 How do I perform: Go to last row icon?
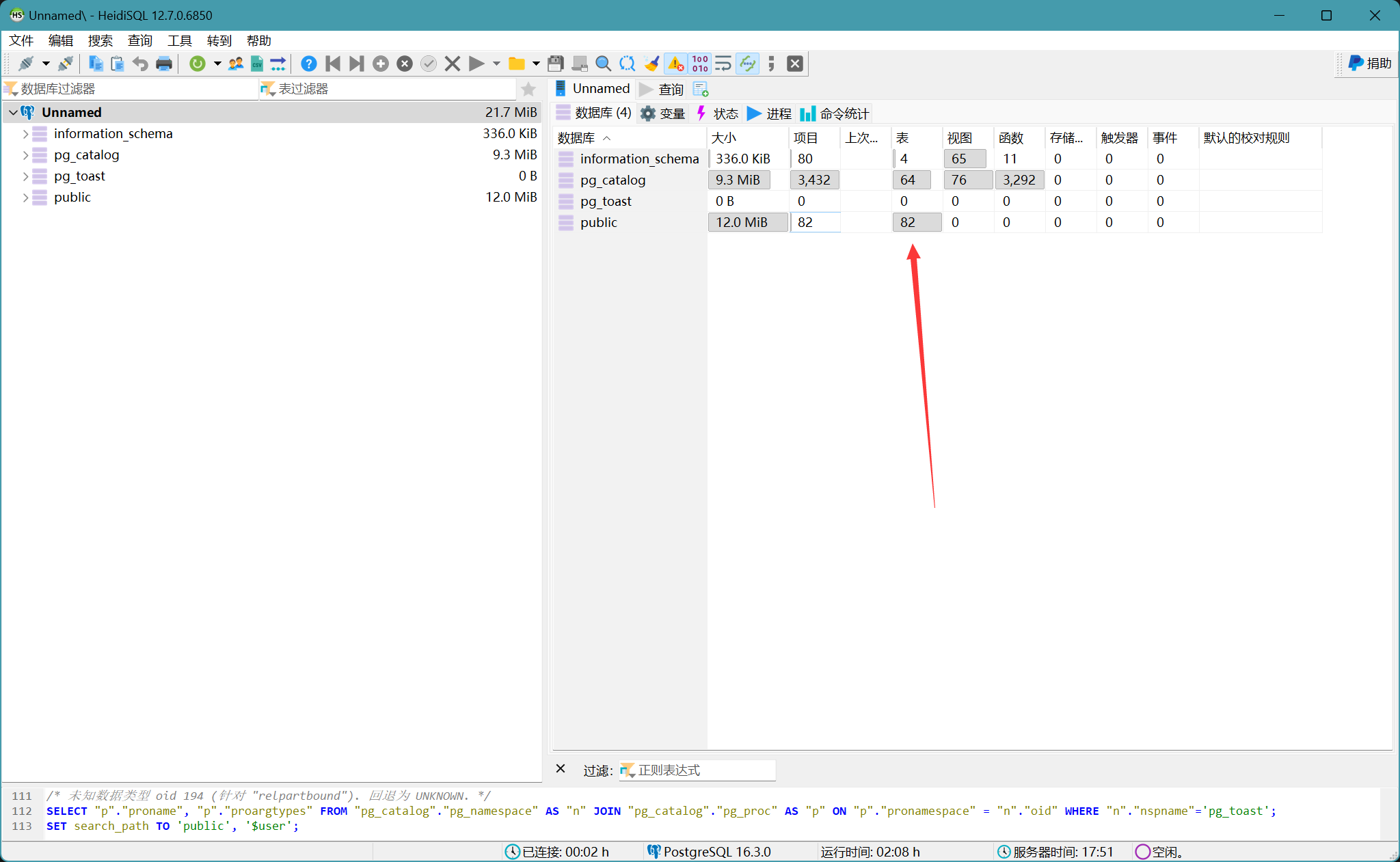(x=356, y=64)
